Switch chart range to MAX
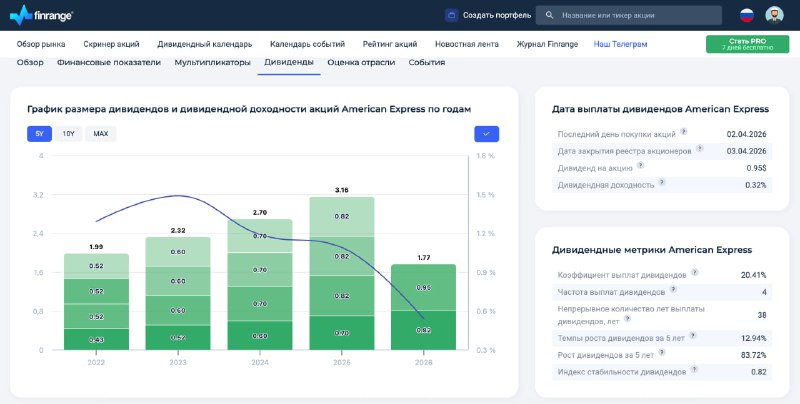800x404 pixels. [101, 133]
